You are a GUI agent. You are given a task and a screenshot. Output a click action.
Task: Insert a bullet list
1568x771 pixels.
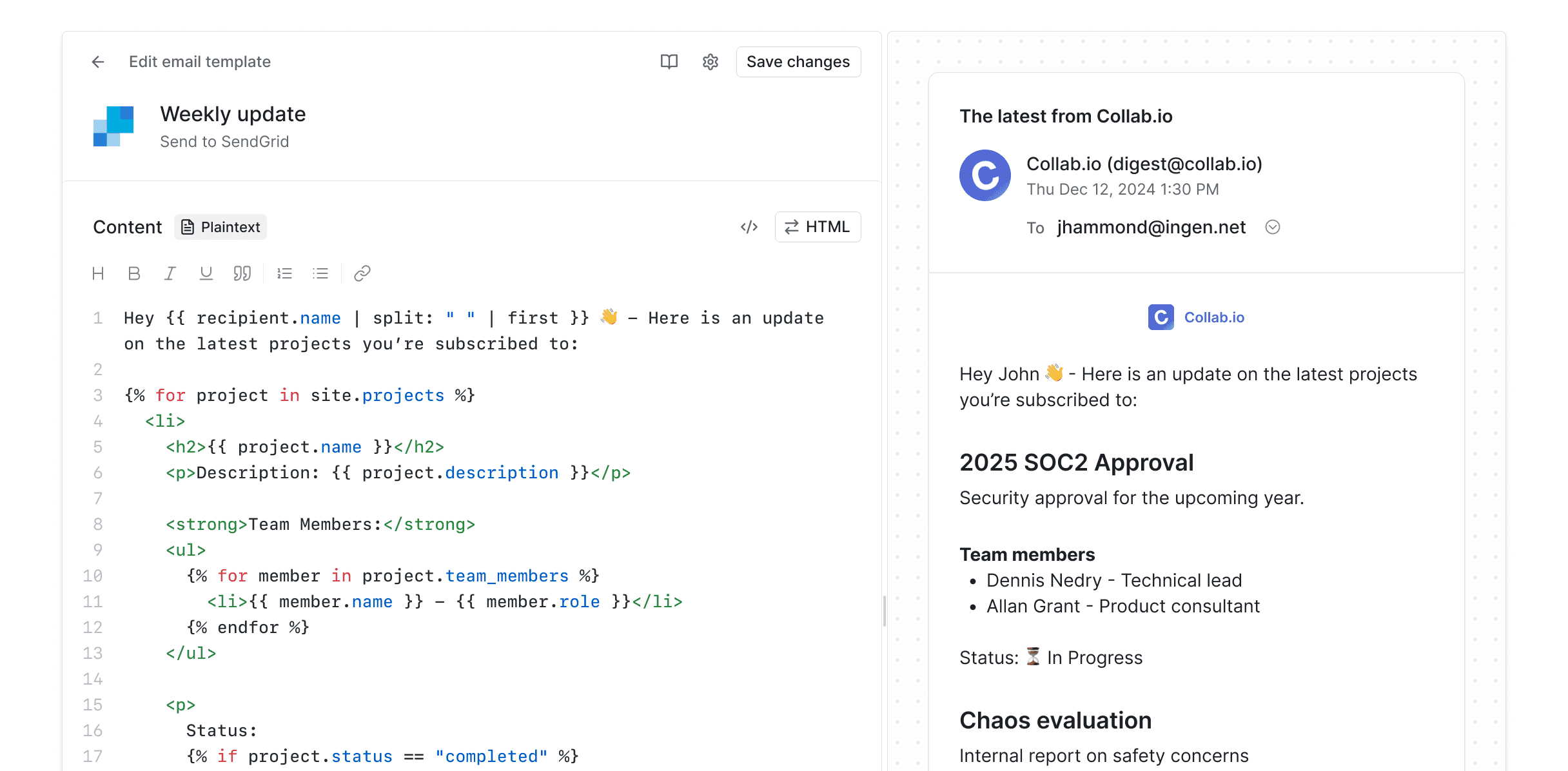(320, 273)
